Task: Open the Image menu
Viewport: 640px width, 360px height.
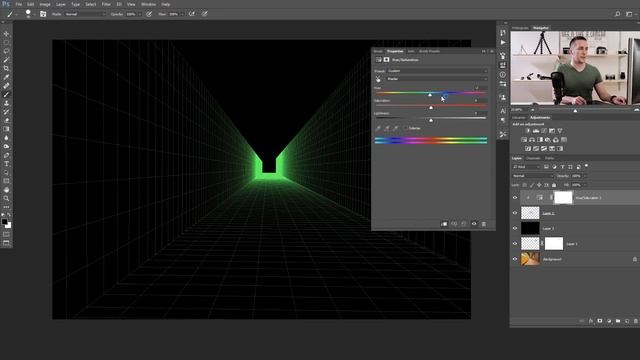Action: click(x=45, y=4)
